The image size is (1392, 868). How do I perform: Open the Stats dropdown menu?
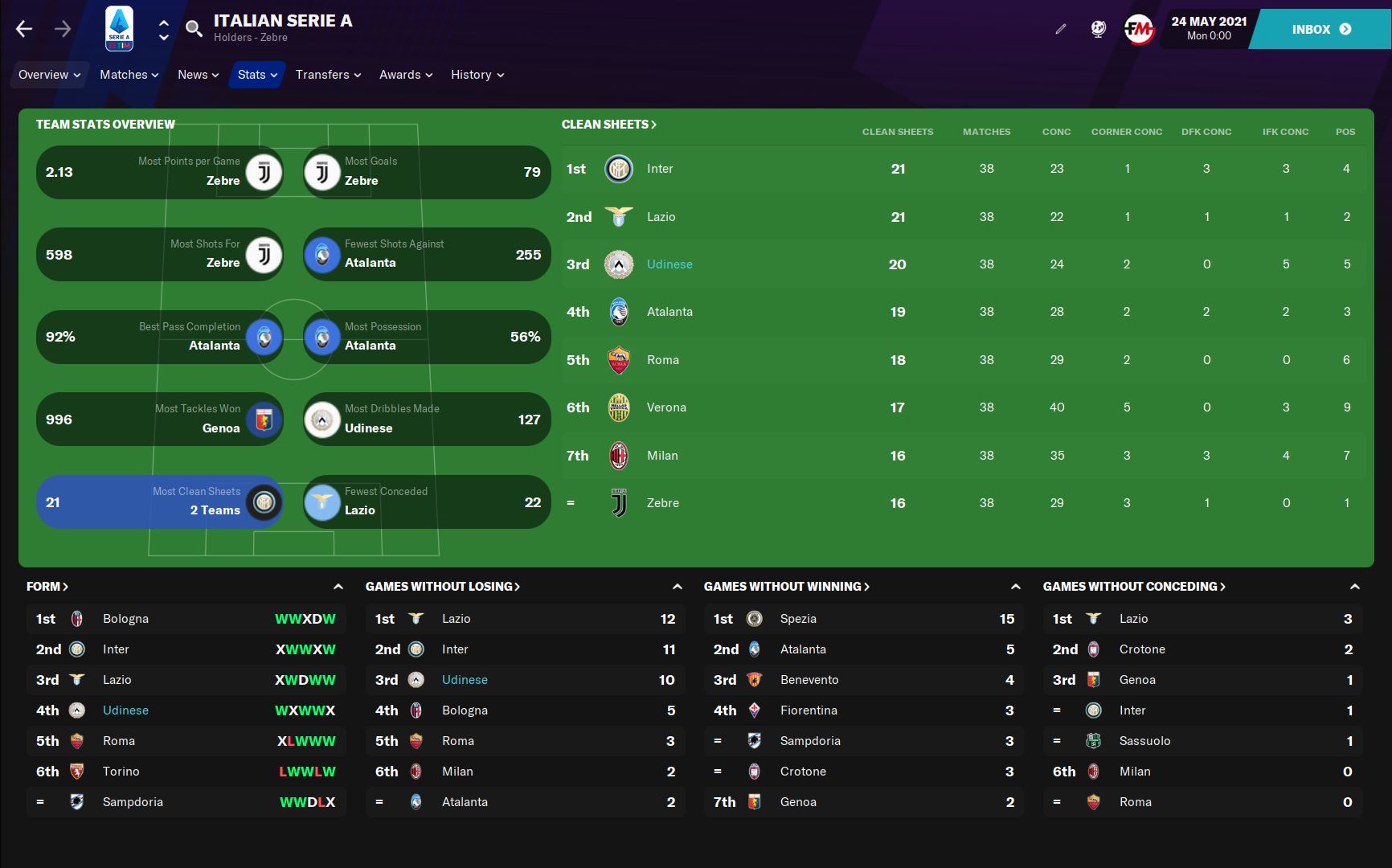258,75
